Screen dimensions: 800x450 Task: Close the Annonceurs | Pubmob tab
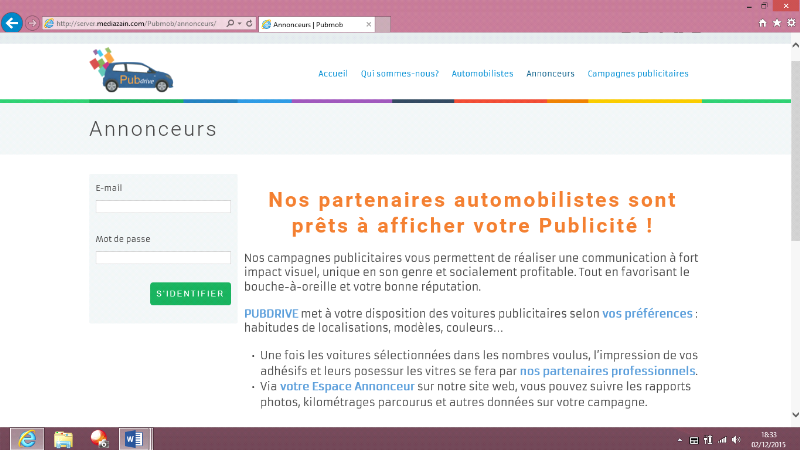(x=368, y=24)
